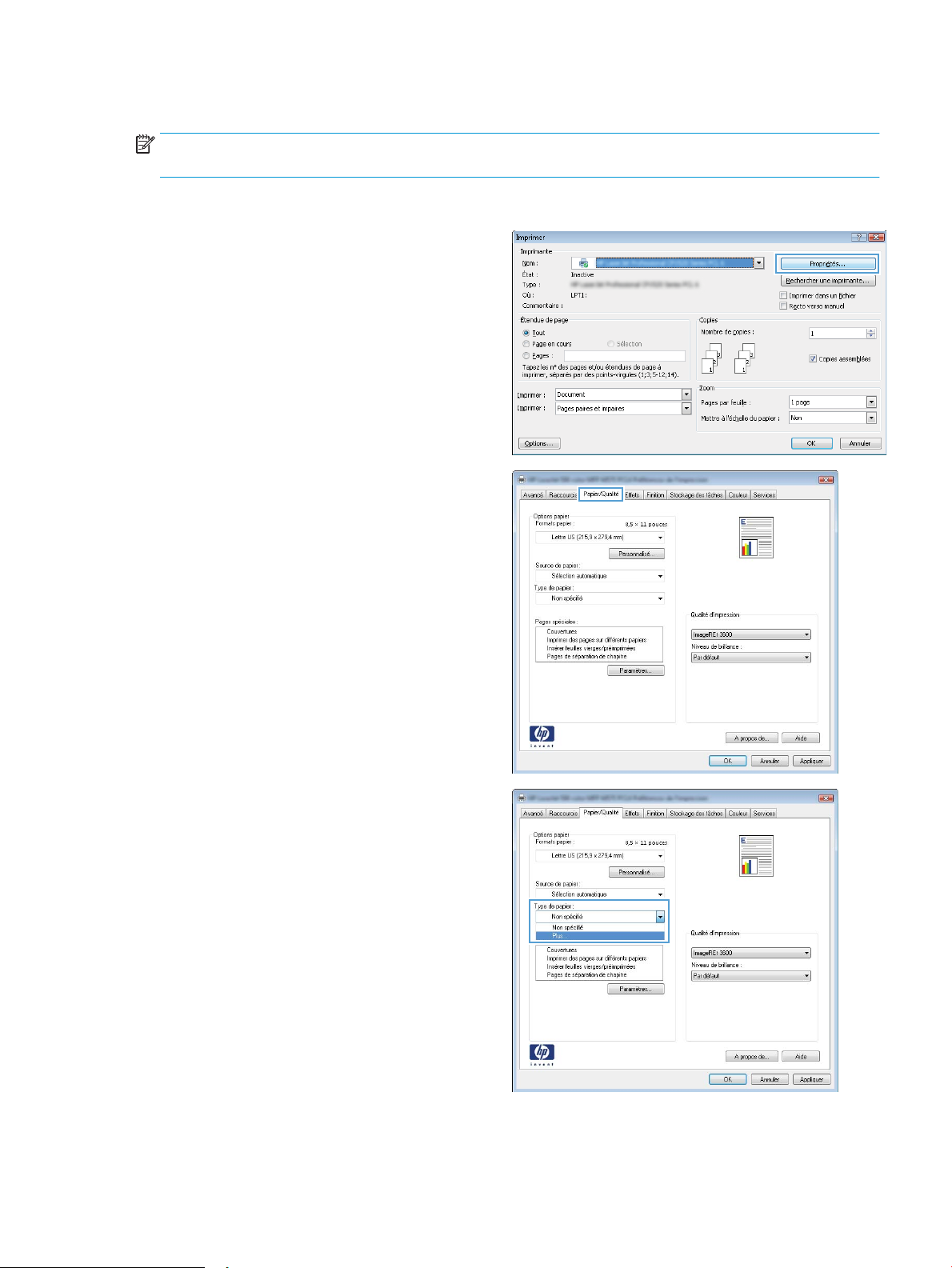Select the Pages radio button in Imprimer
Viewport: 952px width, 1268px height.
click(x=526, y=355)
